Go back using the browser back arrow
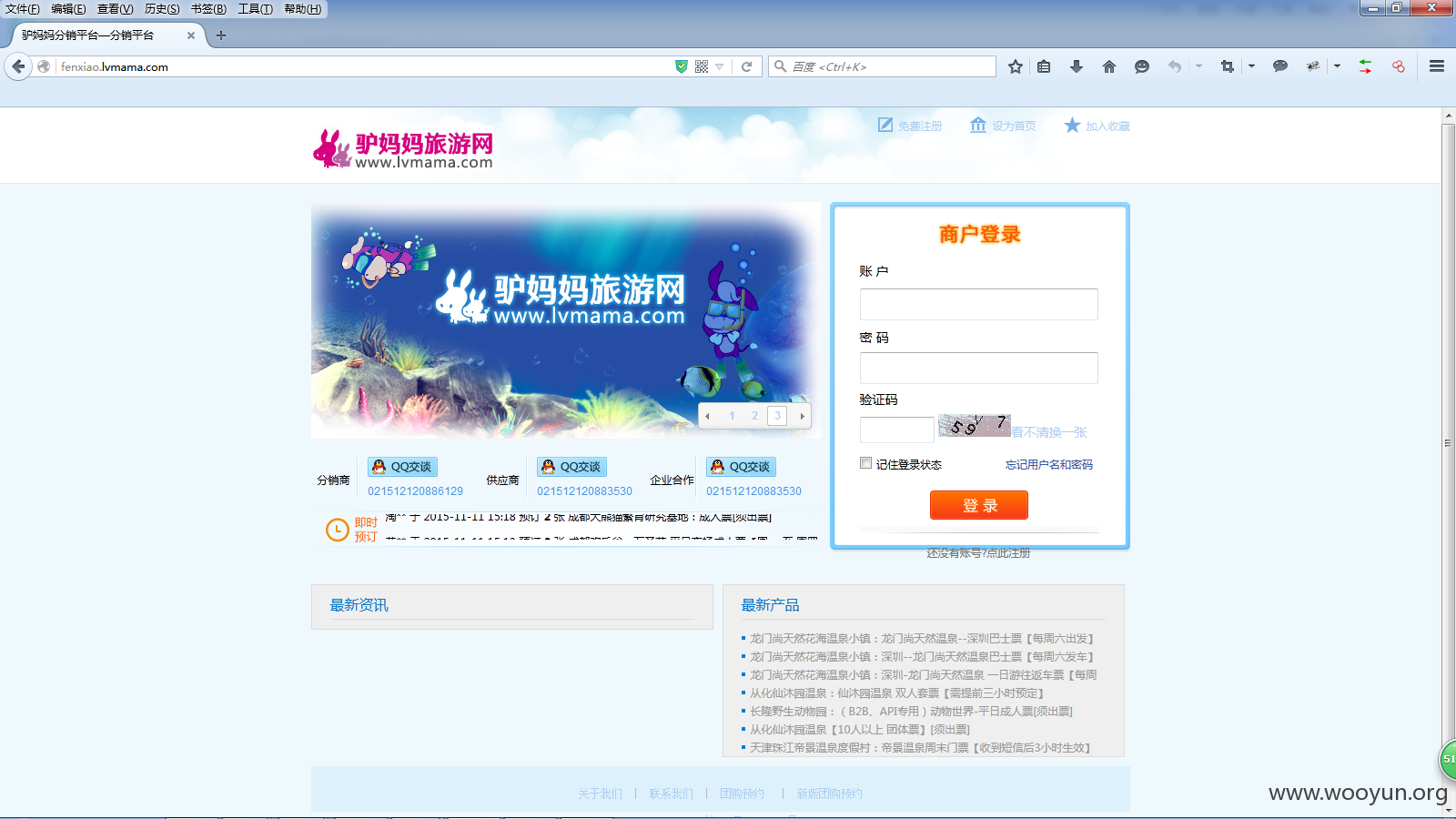The width and height of the screenshot is (1456, 819). [x=18, y=66]
